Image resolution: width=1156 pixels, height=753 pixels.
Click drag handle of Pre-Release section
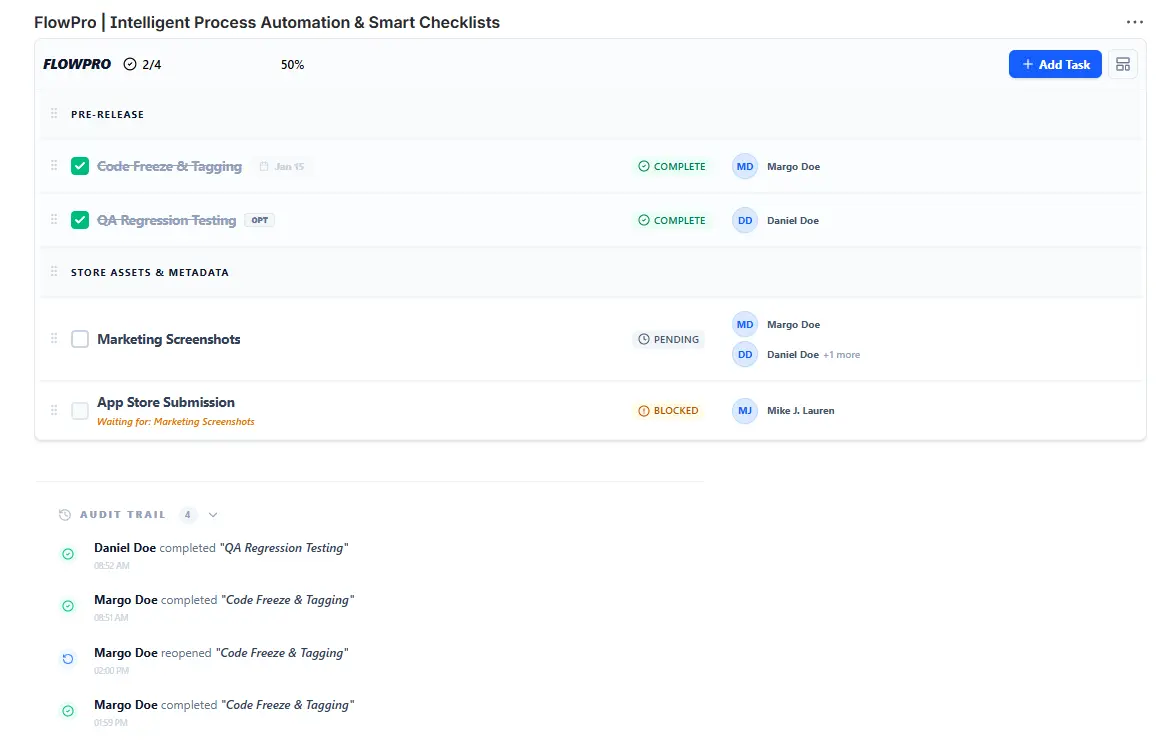point(54,114)
